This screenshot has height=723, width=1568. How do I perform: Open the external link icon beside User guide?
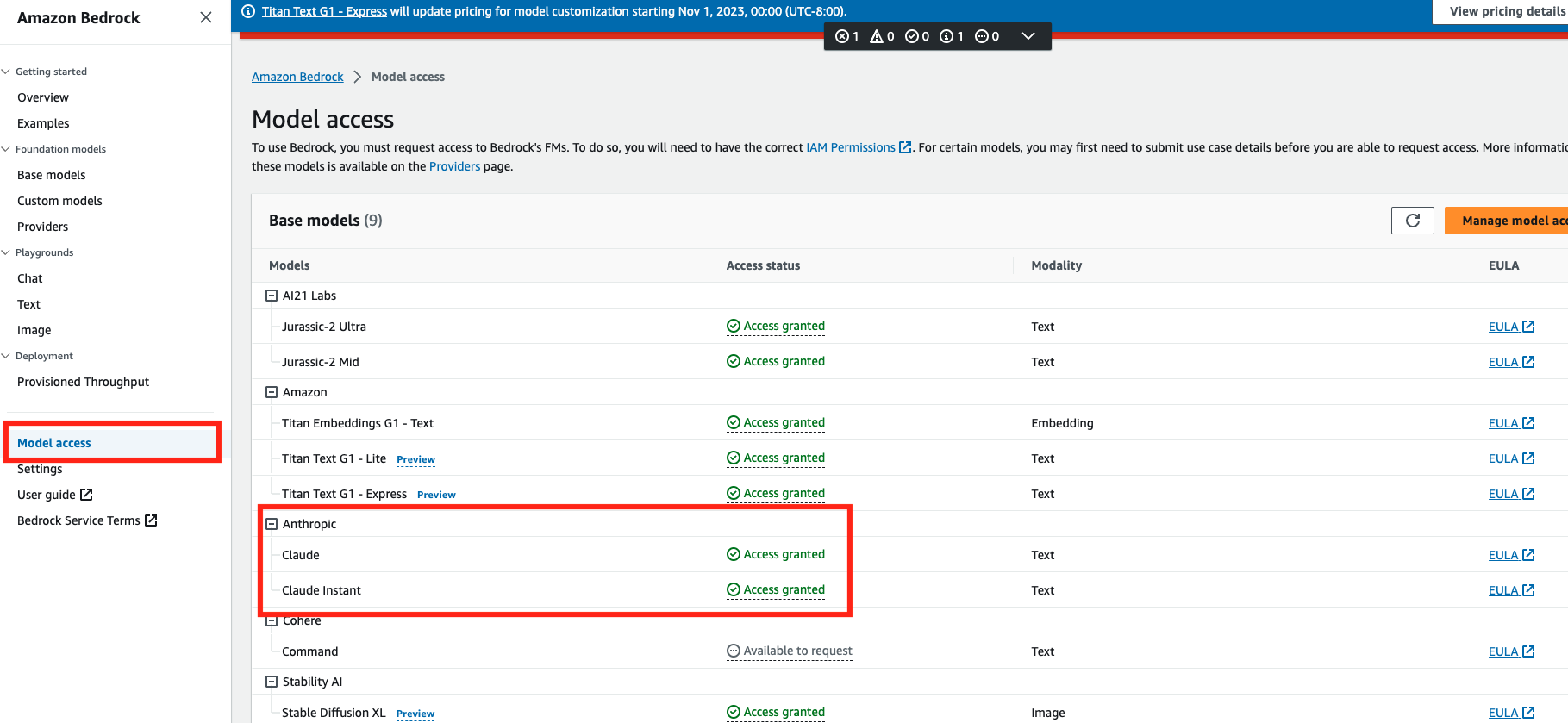(86, 495)
